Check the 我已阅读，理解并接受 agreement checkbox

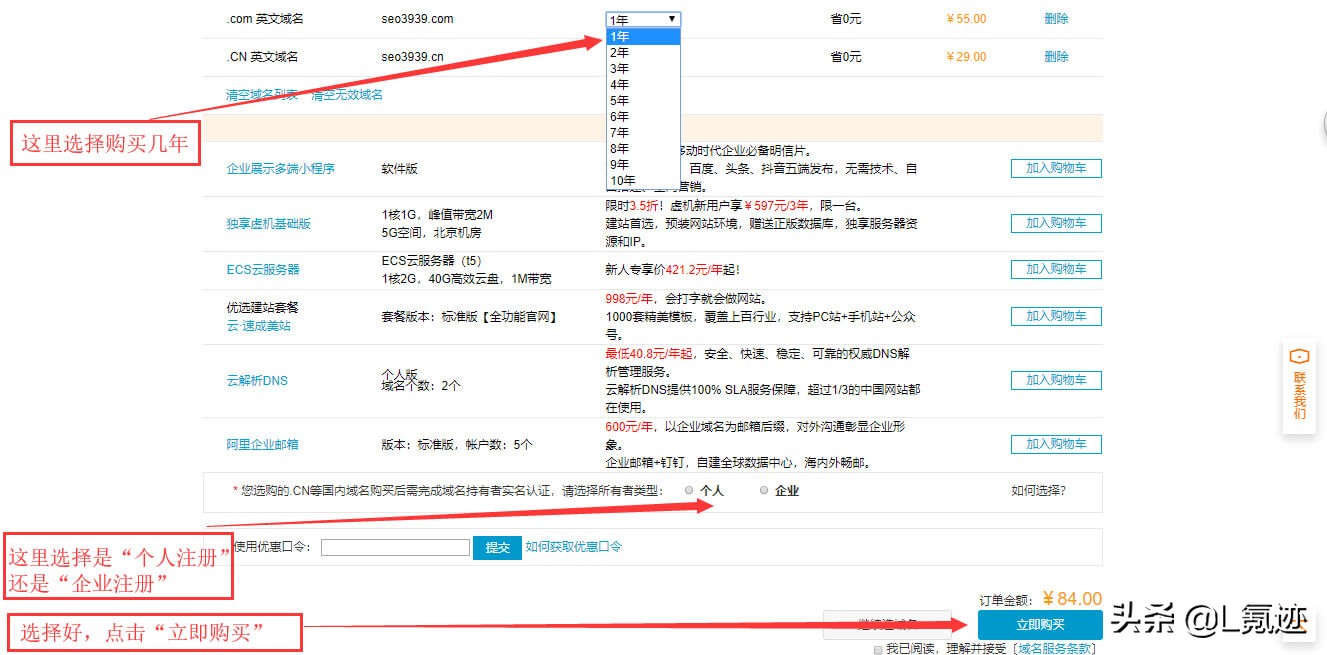[x=877, y=648]
